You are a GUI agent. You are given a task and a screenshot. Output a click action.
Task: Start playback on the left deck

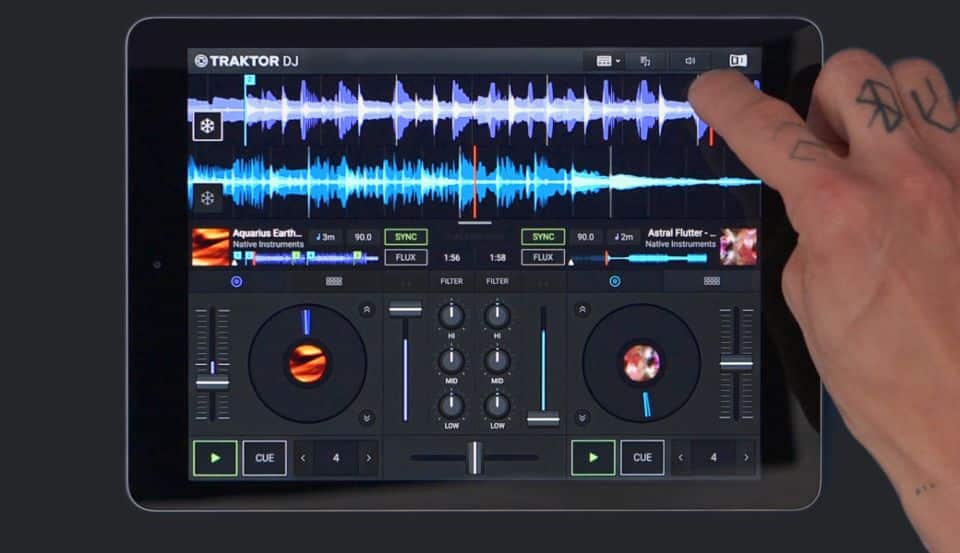pyautogui.click(x=215, y=458)
